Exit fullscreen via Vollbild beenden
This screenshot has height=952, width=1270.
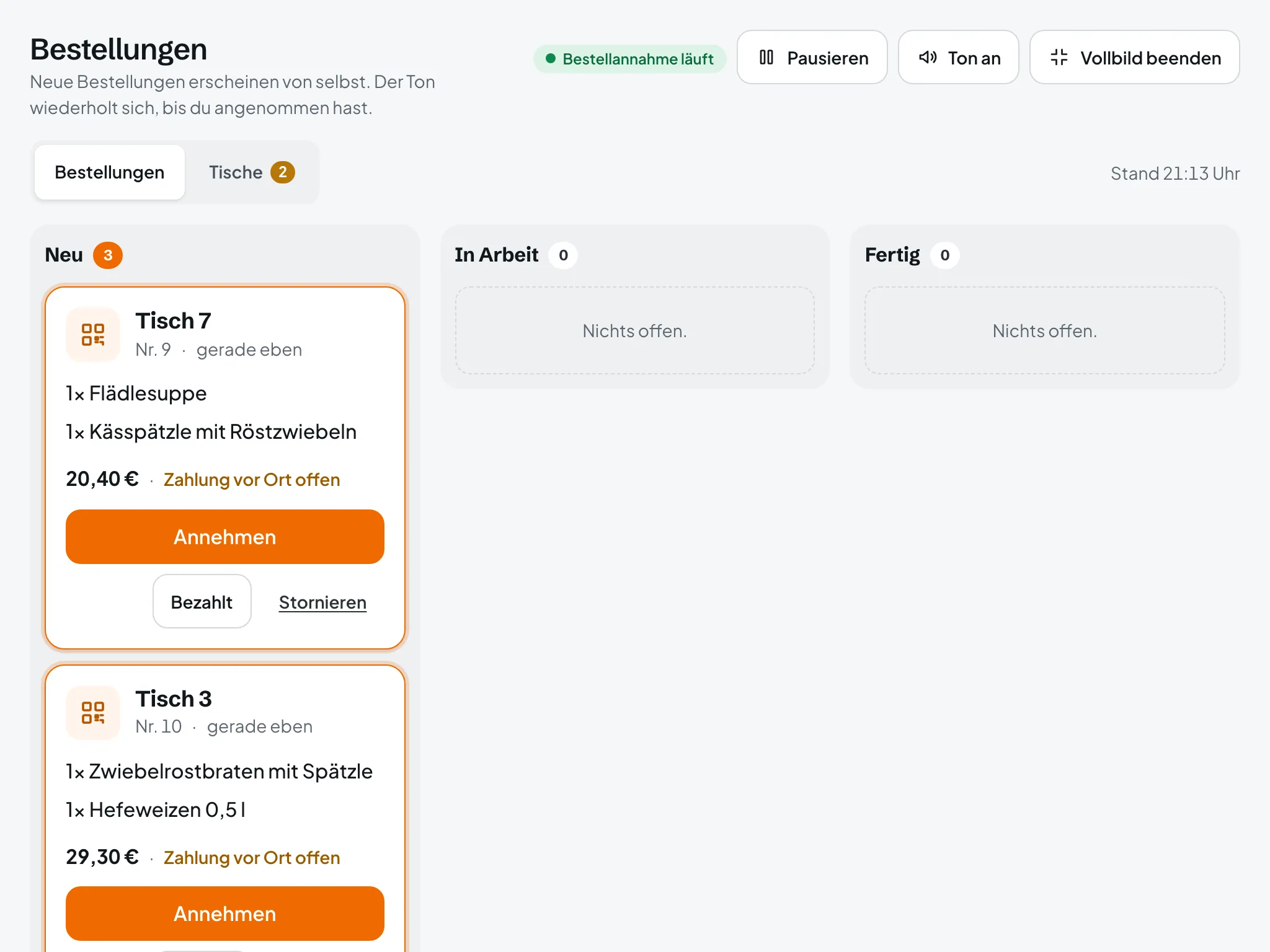pos(1135,57)
